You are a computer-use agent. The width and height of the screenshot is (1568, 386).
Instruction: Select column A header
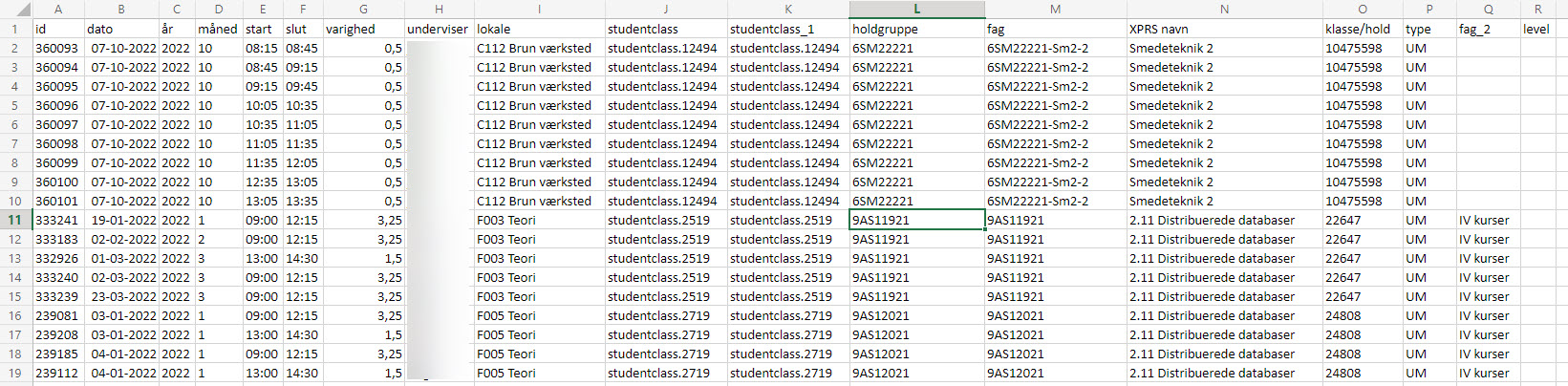click(57, 9)
